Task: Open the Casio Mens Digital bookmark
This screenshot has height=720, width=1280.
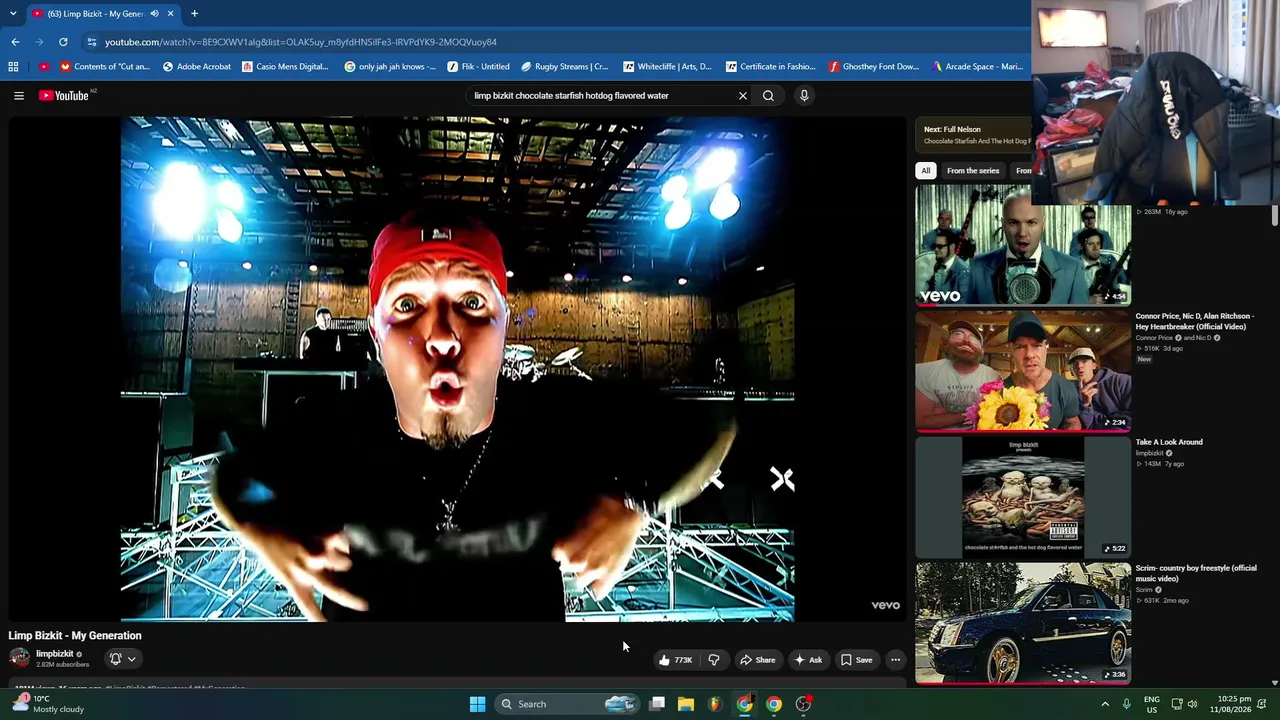Action: pyautogui.click(x=284, y=67)
